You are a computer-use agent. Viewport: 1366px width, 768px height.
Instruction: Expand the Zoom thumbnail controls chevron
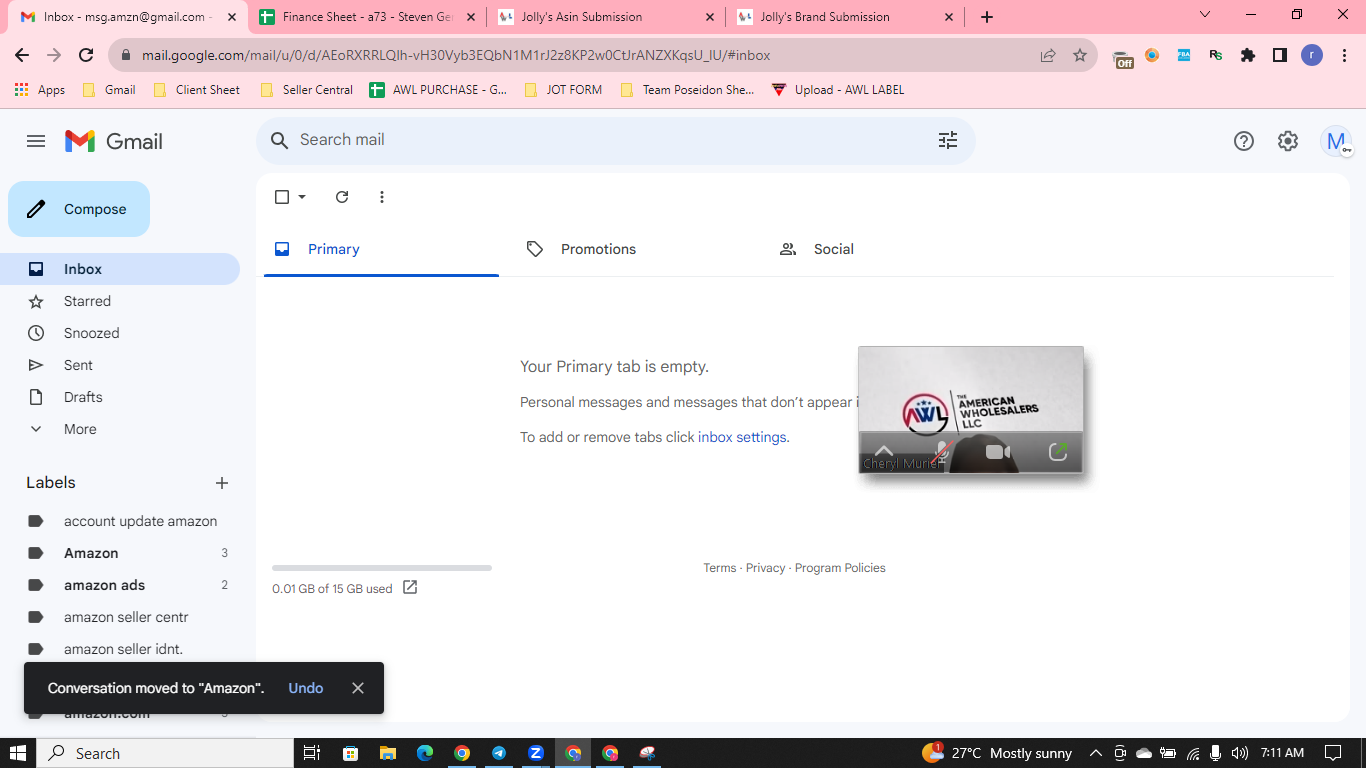click(883, 451)
